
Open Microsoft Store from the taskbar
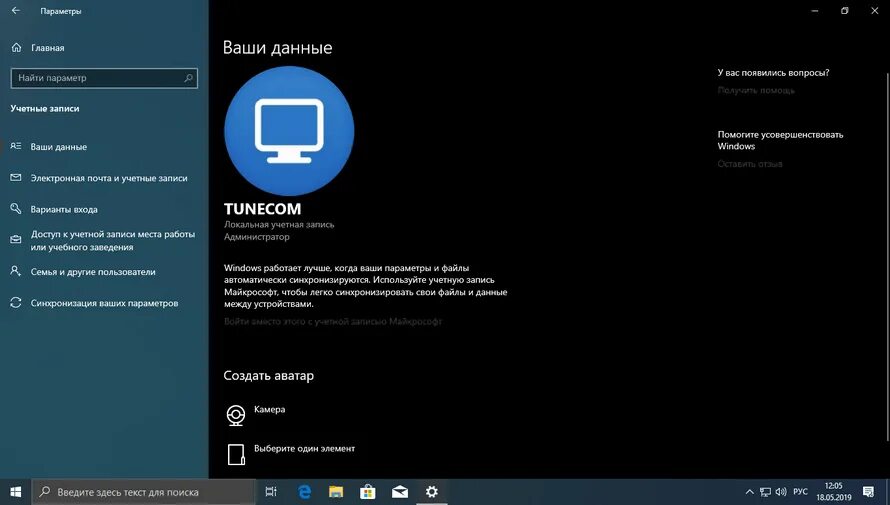(368, 491)
